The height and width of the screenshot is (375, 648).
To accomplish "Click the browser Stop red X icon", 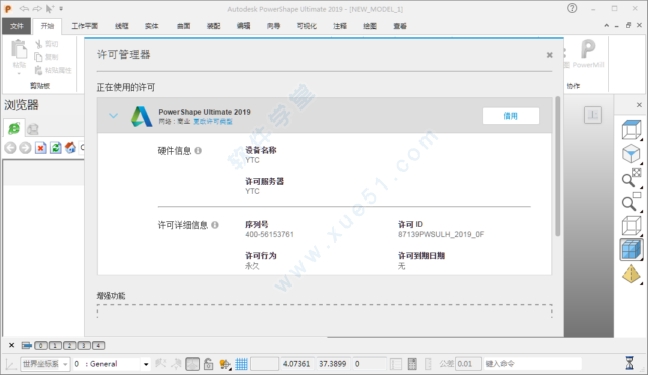I will point(40,148).
